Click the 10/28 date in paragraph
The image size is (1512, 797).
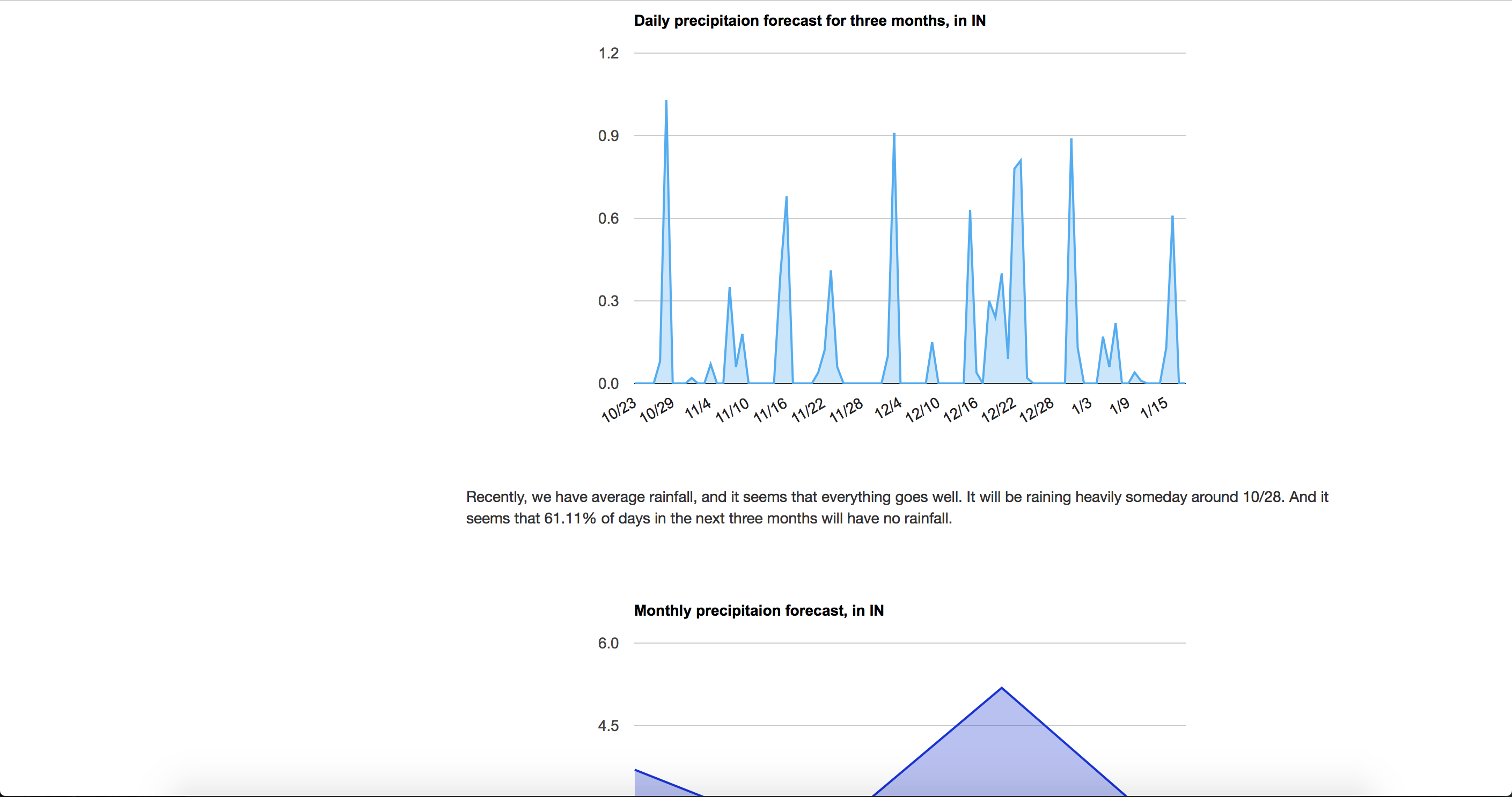coord(1263,497)
